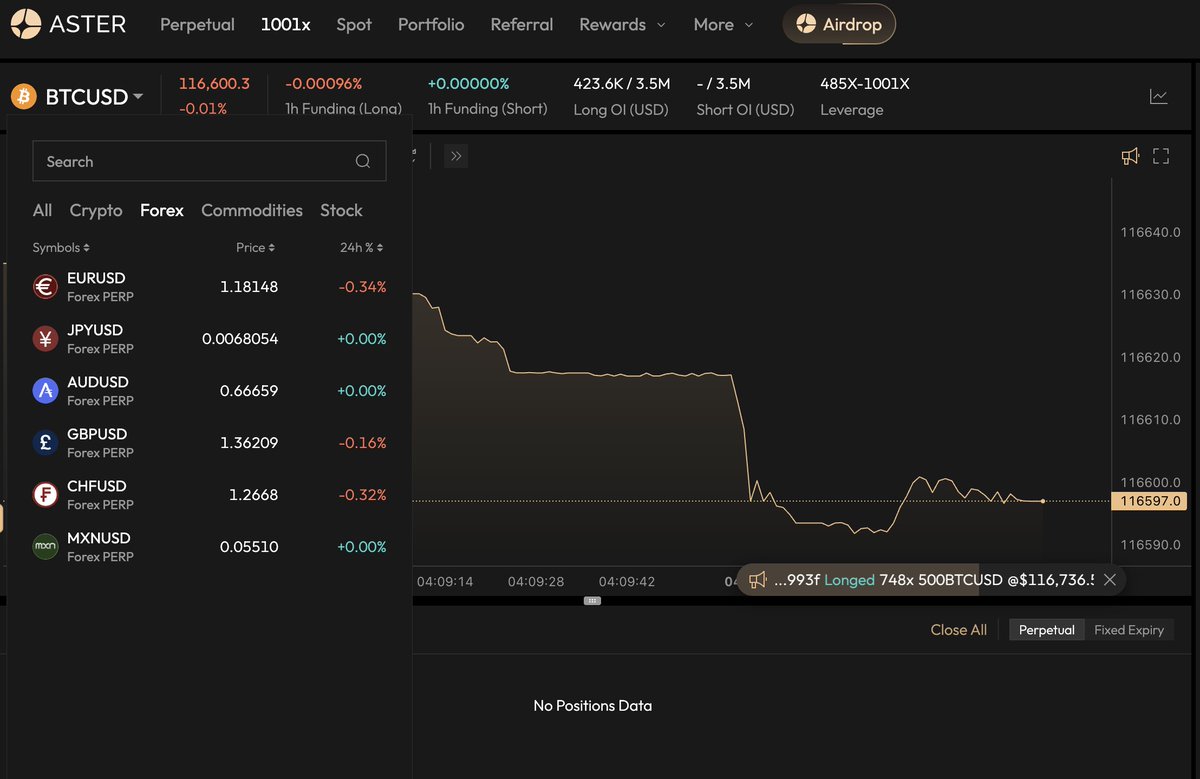Select the Crypto market tab
This screenshot has width=1200, height=779.
96,210
